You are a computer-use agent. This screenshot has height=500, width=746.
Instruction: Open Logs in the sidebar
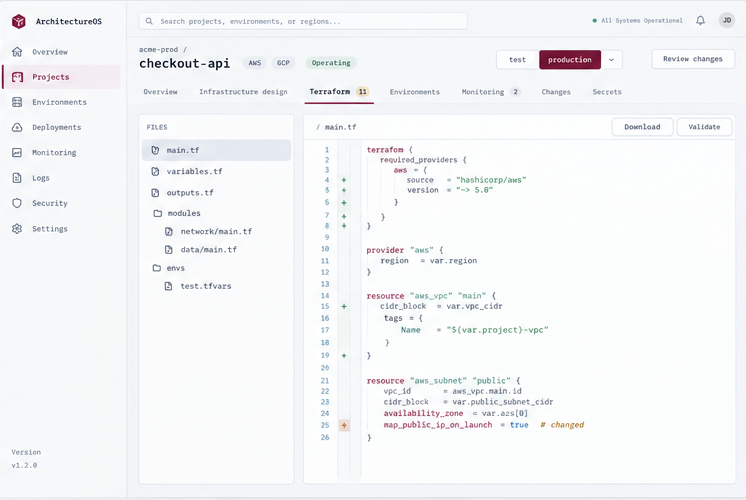pyautogui.click(x=61, y=177)
